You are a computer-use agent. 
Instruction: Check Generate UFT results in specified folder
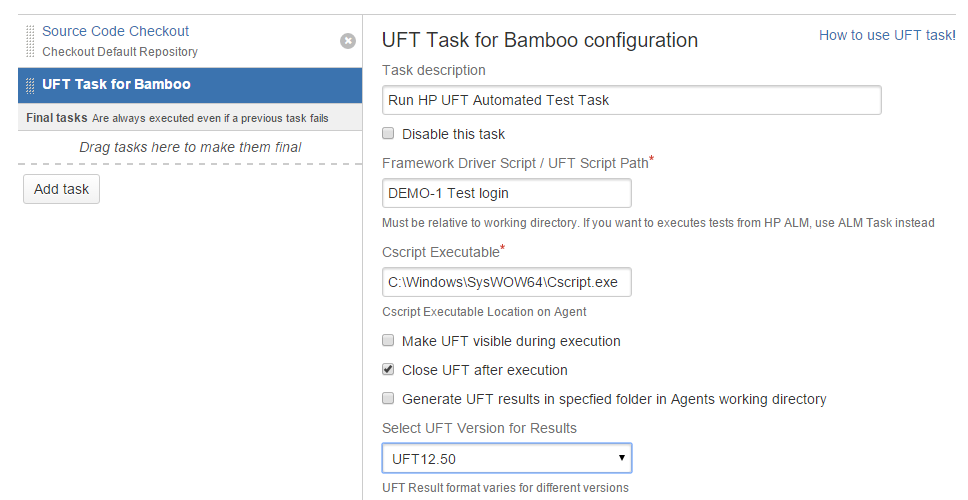click(x=388, y=399)
